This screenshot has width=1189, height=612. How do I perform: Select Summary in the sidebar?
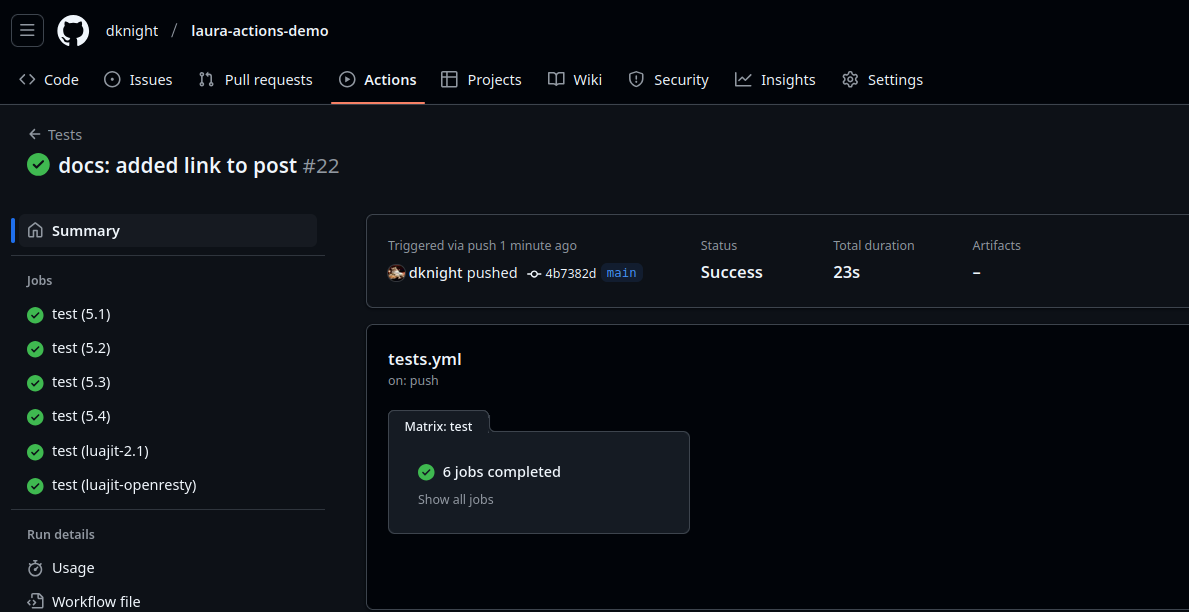(168, 231)
